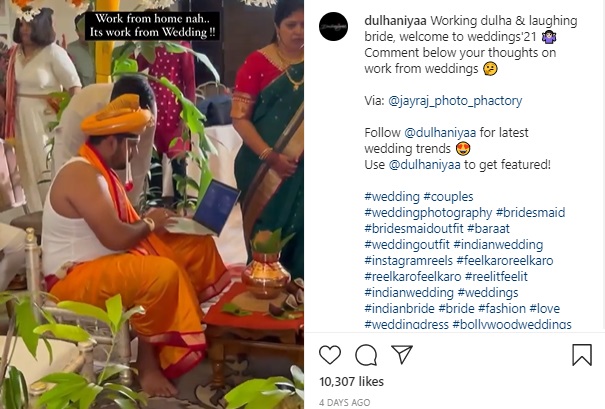The height and width of the screenshot is (409, 605).
Task: Share the post via paper plane icon
Action: point(402,355)
